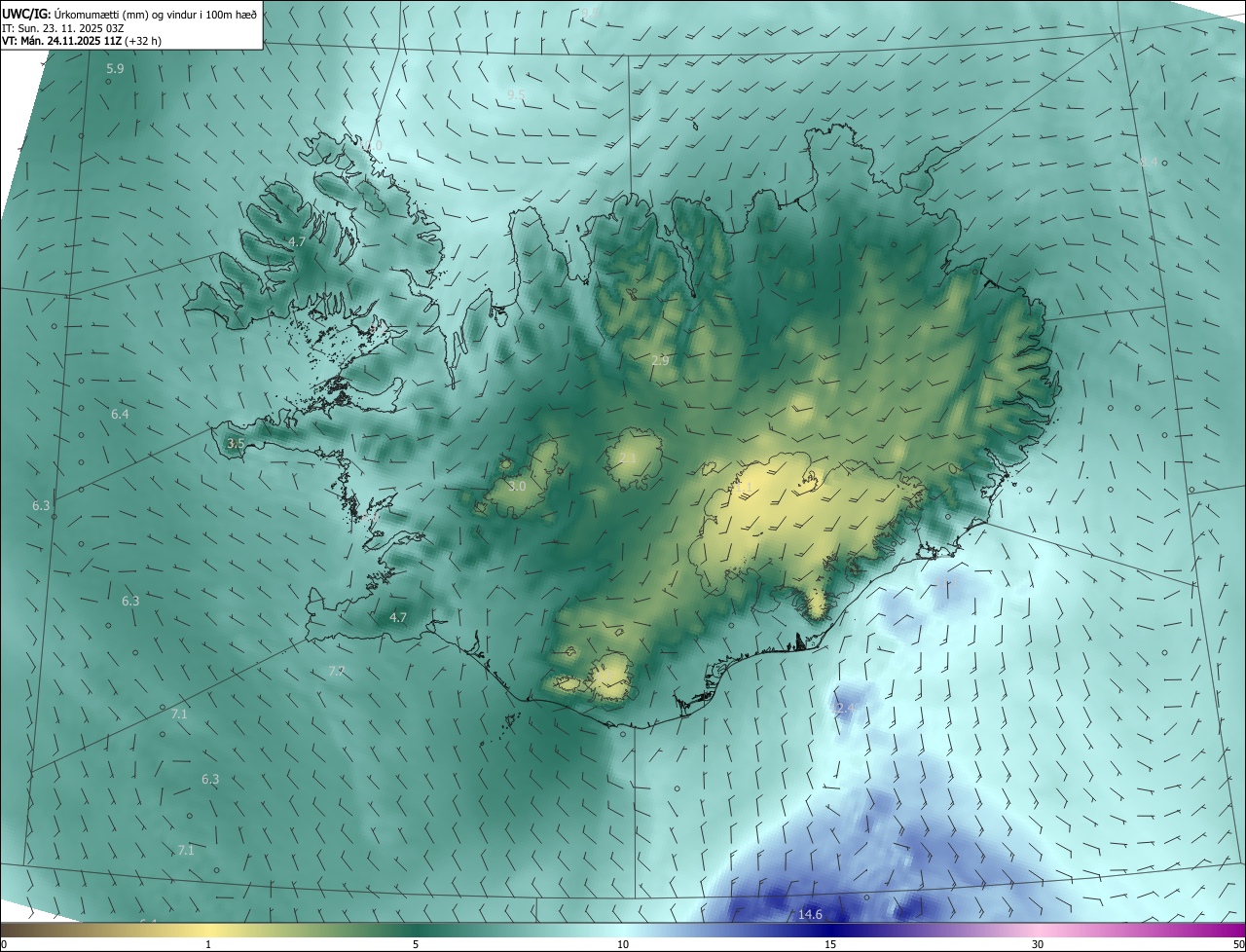Click the 9.5 value label north of Iceland

(x=516, y=94)
